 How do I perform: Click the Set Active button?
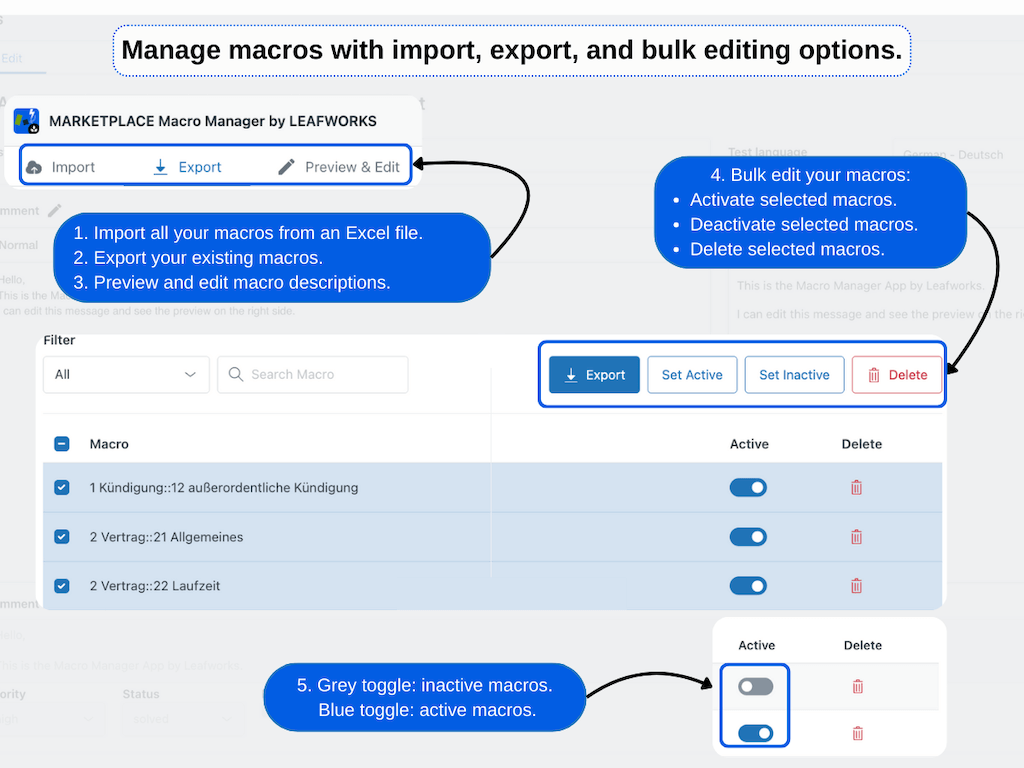(x=692, y=374)
